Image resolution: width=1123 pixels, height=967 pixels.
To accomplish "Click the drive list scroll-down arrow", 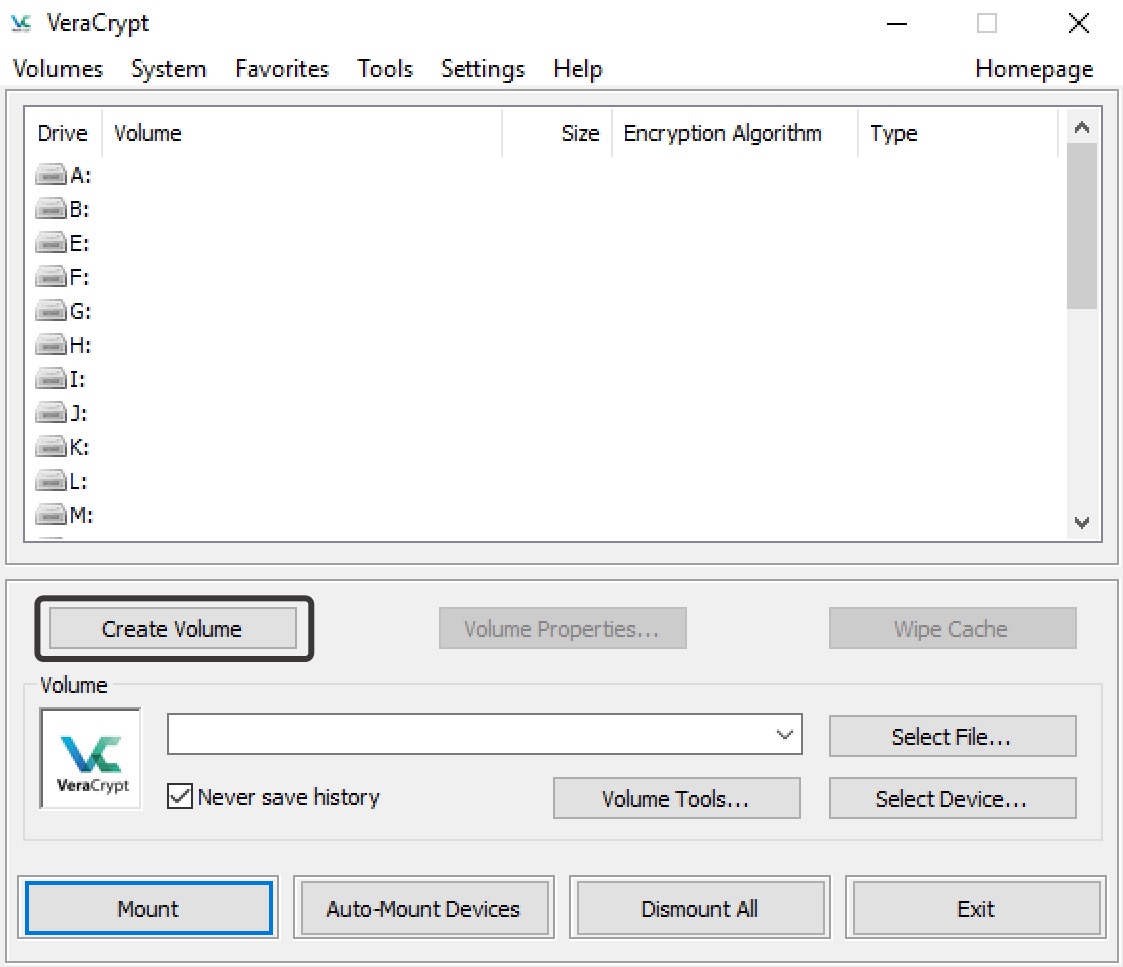I will pyautogui.click(x=1081, y=522).
